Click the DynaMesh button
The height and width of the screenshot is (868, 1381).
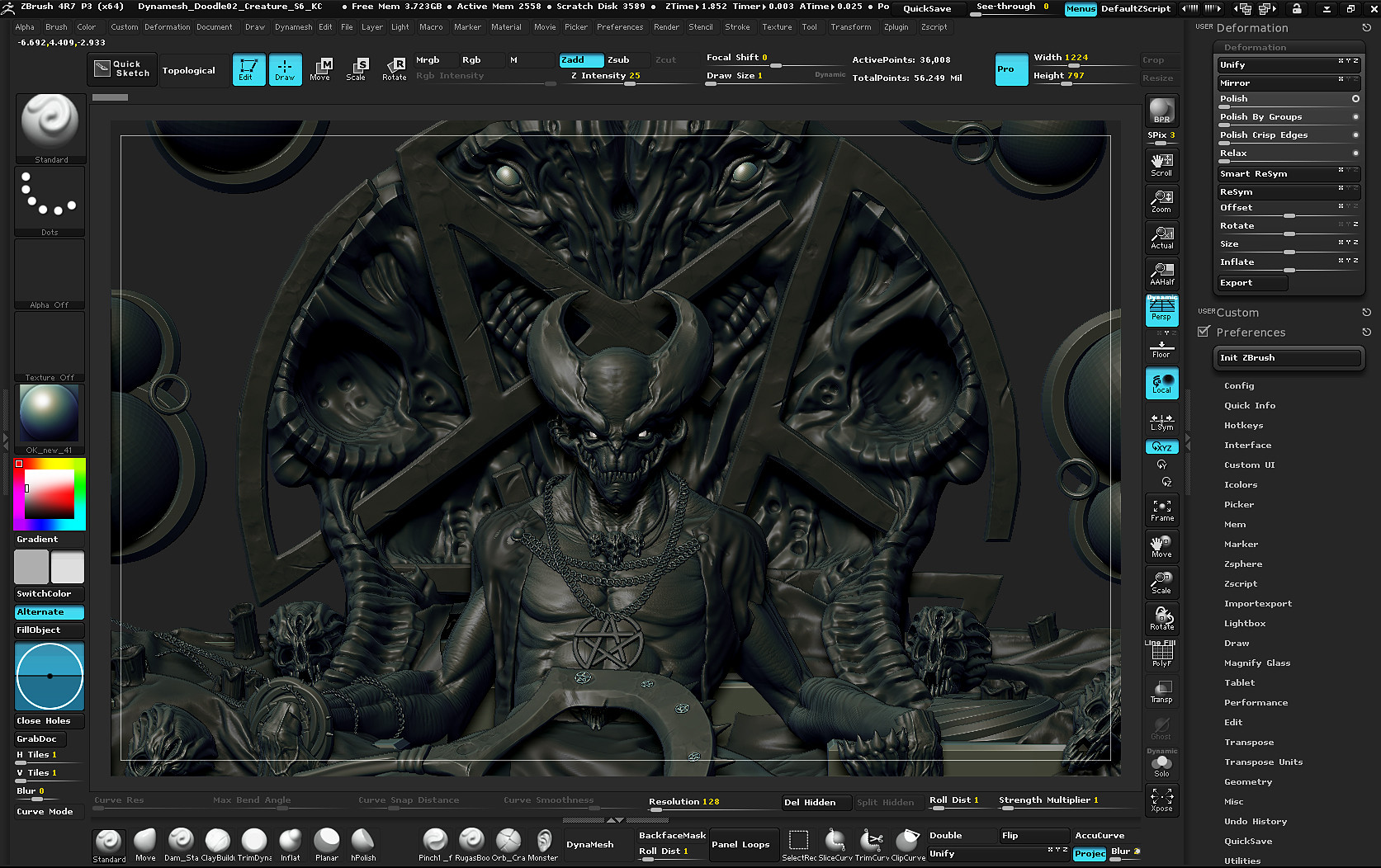point(589,844)
